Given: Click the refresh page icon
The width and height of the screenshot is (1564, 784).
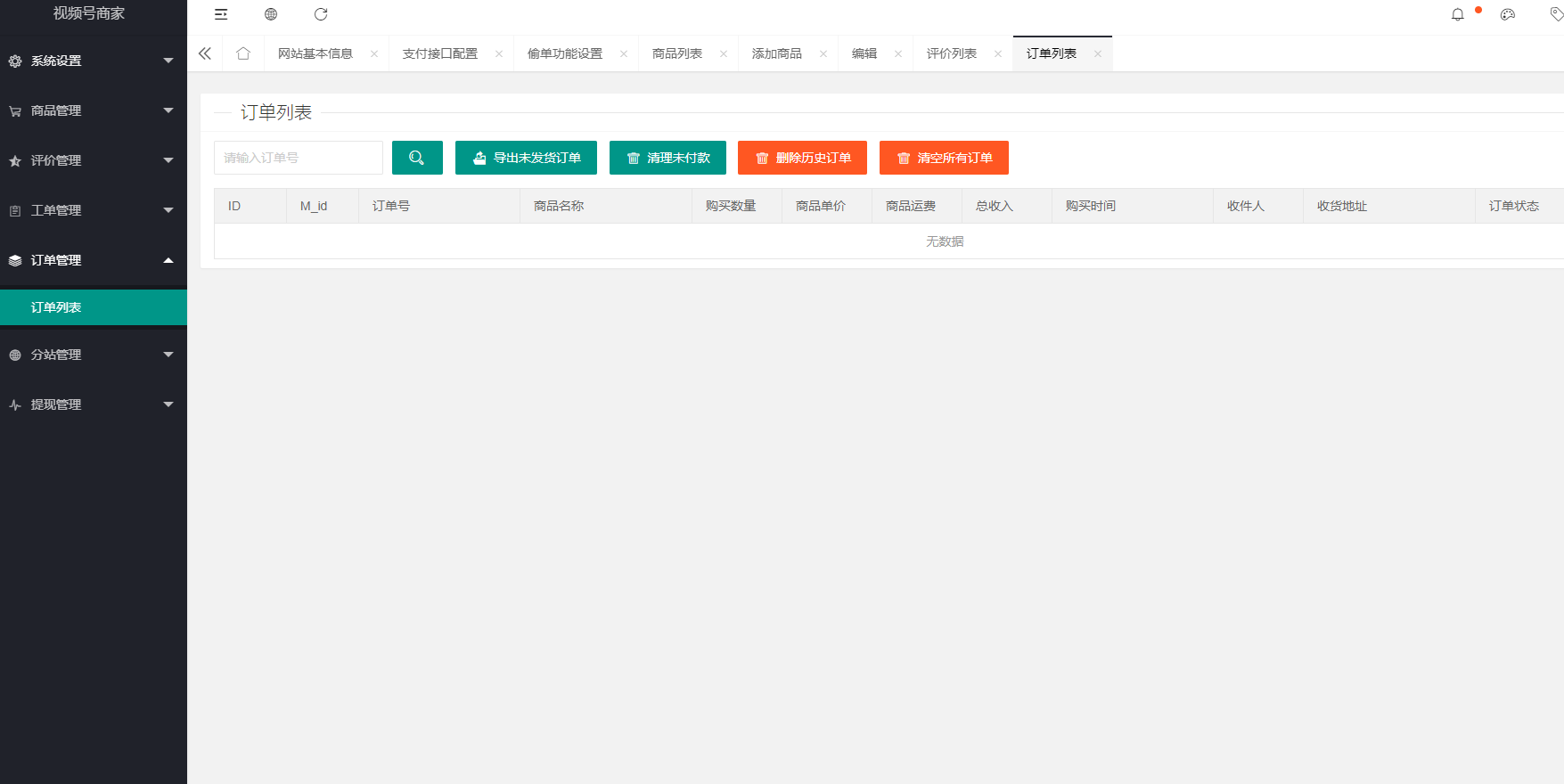Looking at the screenshot, I should click(321, 14).
